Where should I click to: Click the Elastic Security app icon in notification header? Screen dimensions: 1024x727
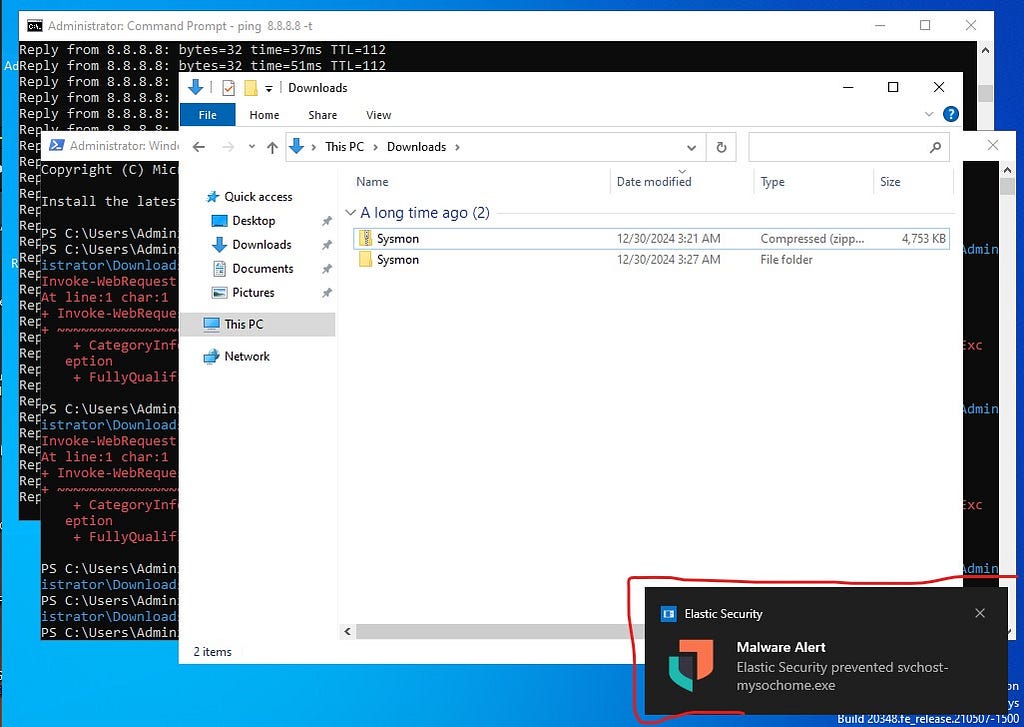[x=668, y=614]
